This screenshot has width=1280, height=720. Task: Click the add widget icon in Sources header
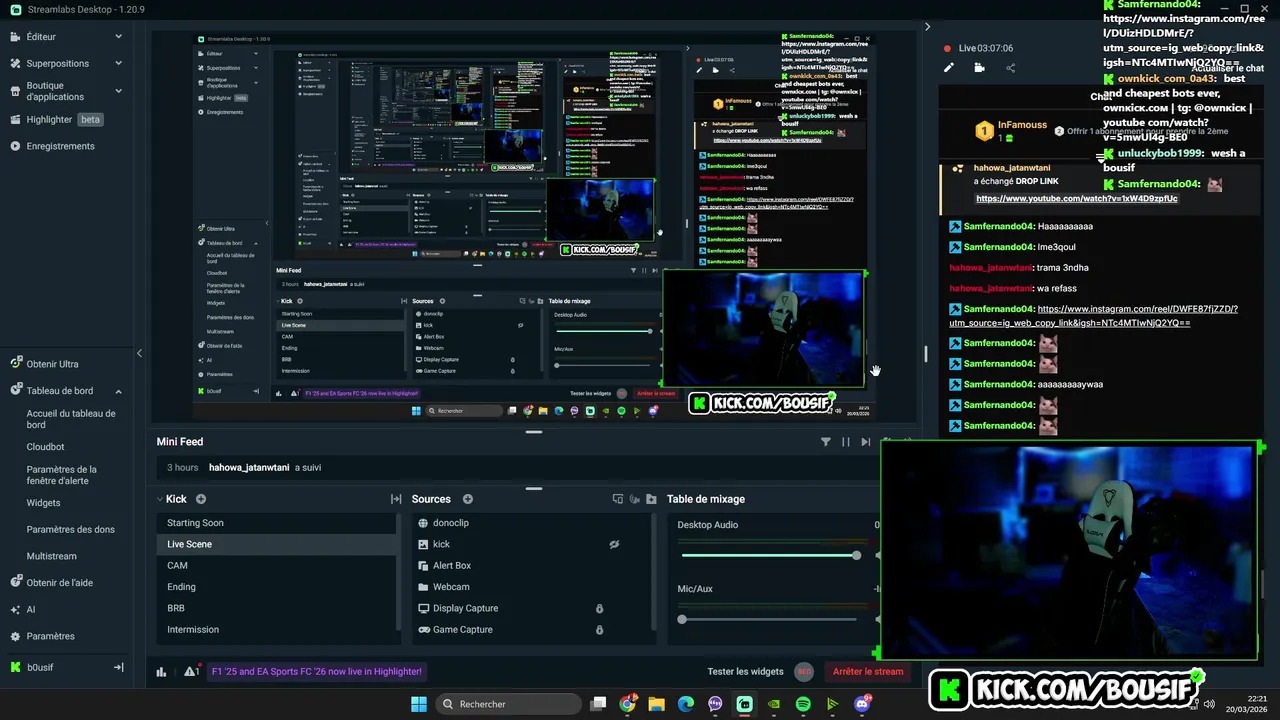(x=617, y=499)
